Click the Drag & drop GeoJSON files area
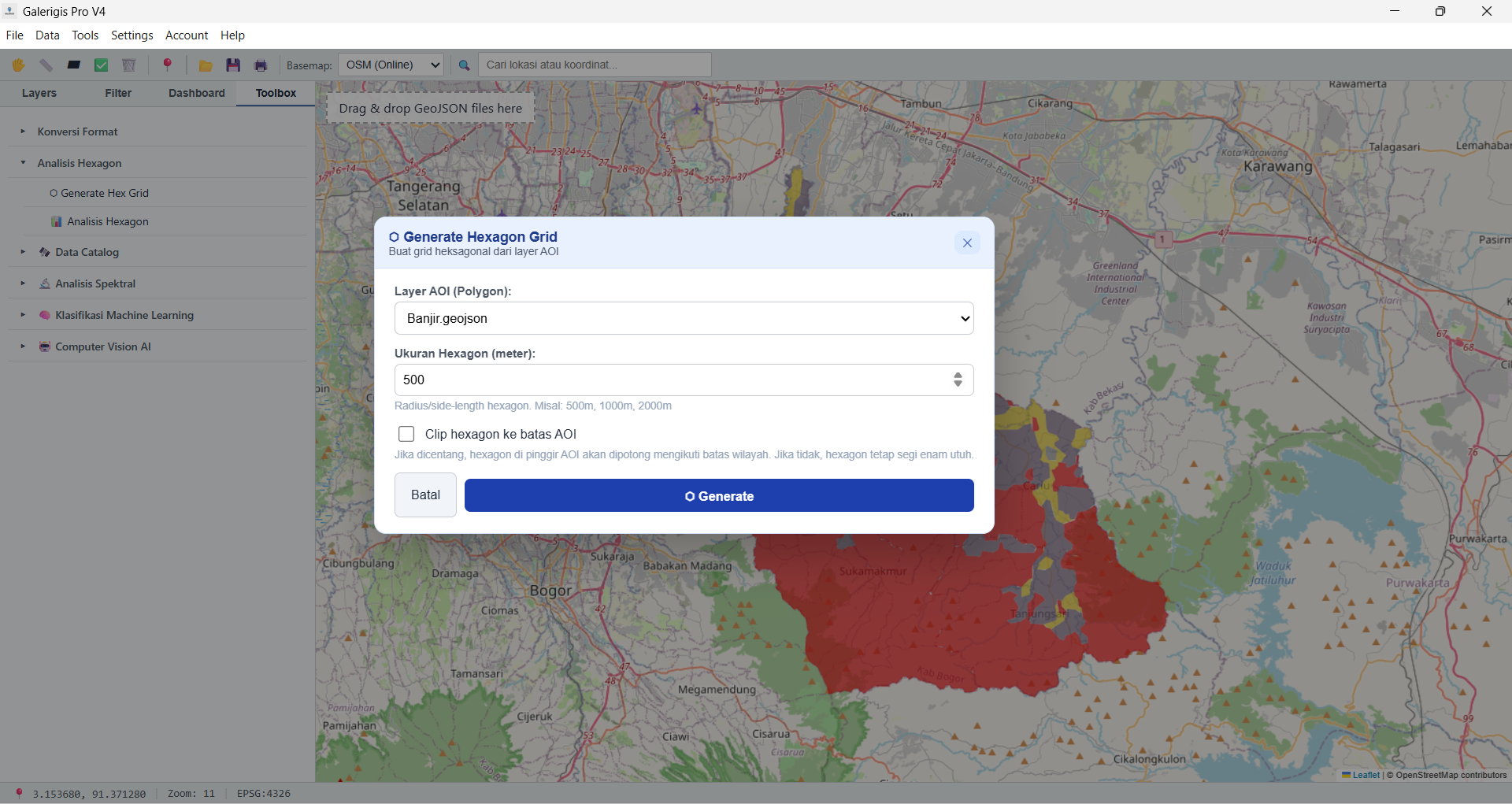This screenshot has width=1512, height=804. coord(431,109)
